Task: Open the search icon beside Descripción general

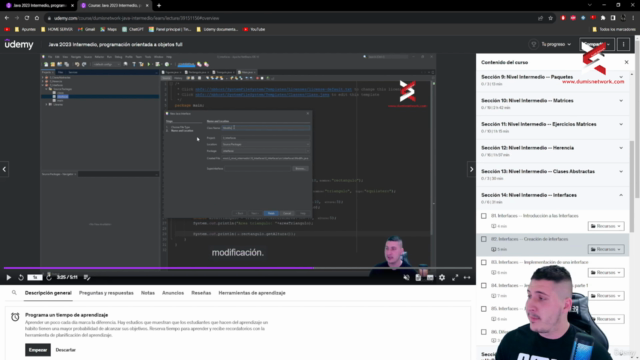Action: tap(14, 293)
